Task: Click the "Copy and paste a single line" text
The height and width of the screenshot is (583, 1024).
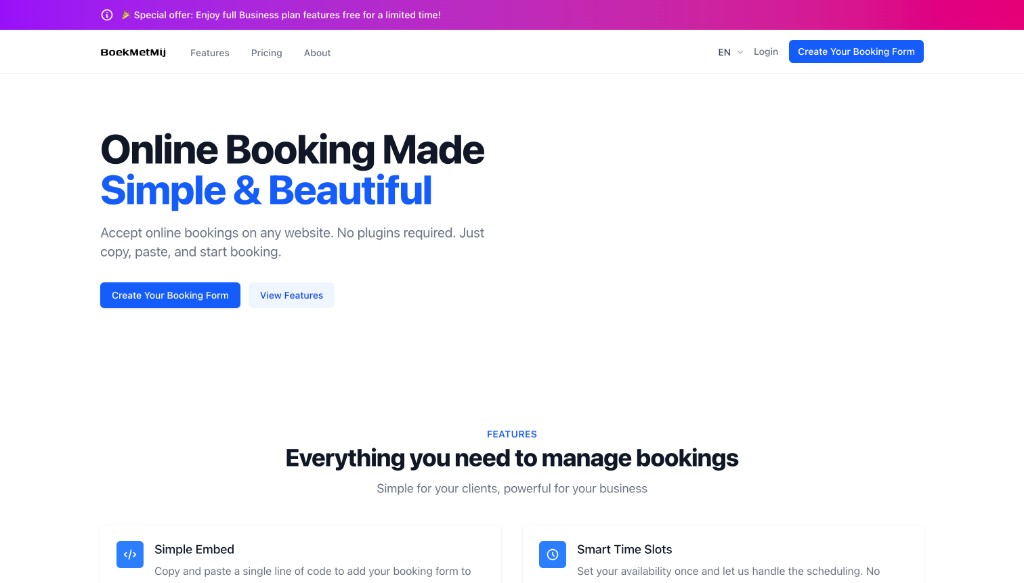Action: tap(313, 571)
